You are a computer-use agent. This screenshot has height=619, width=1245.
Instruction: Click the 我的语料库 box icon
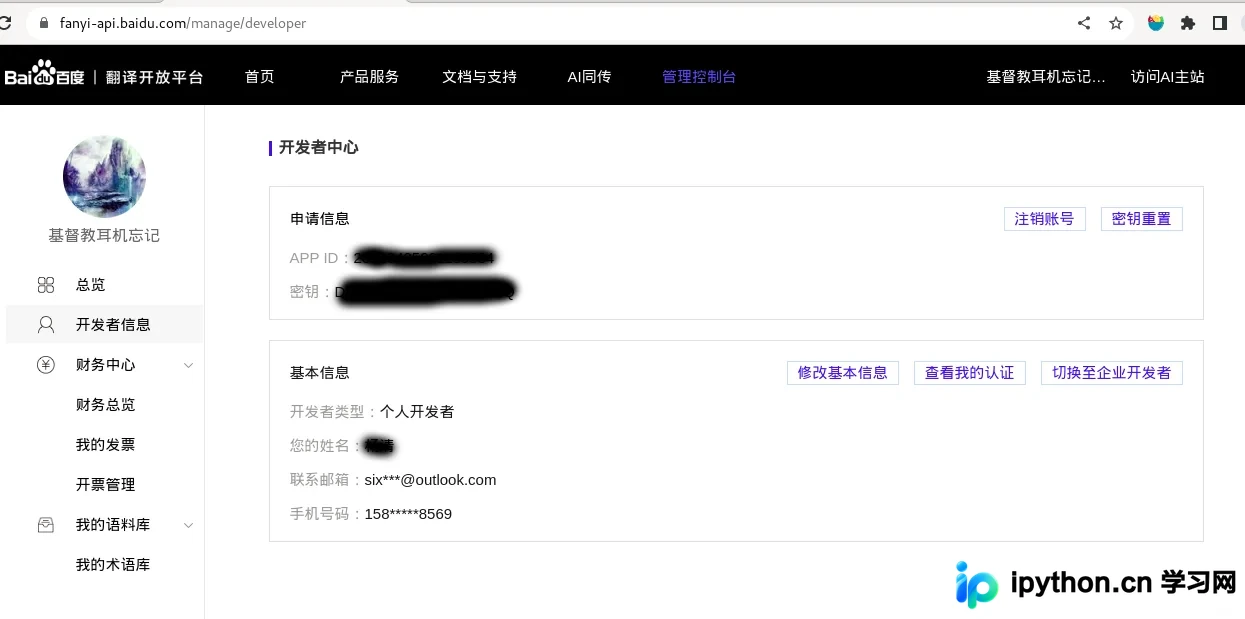click(x=46, y=525)
